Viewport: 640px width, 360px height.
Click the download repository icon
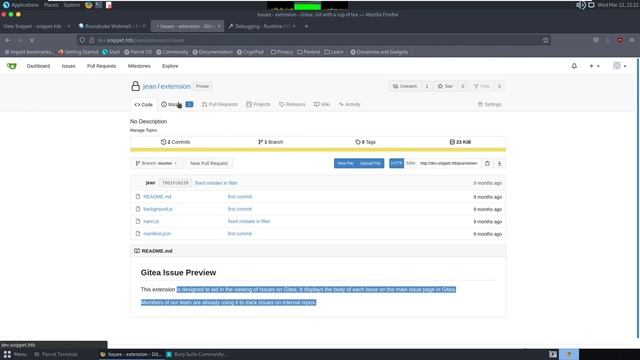point(499,163)
